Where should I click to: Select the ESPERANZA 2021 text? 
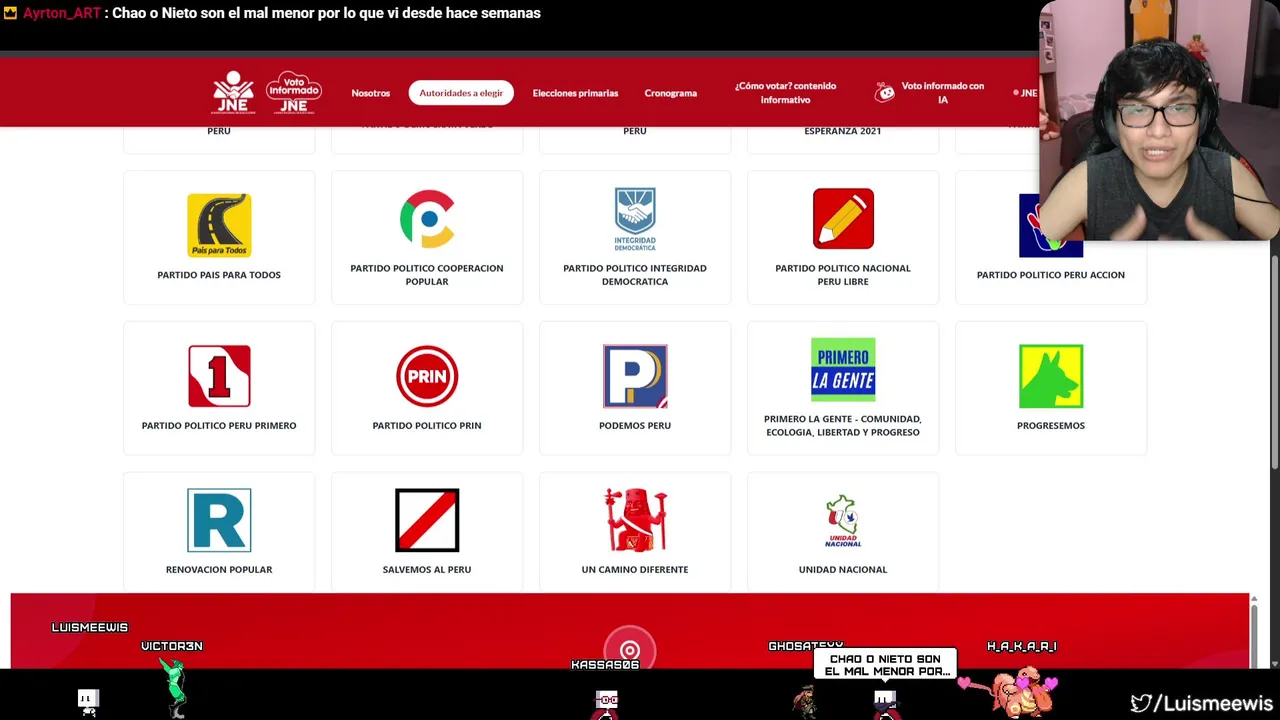click(843, 131)
